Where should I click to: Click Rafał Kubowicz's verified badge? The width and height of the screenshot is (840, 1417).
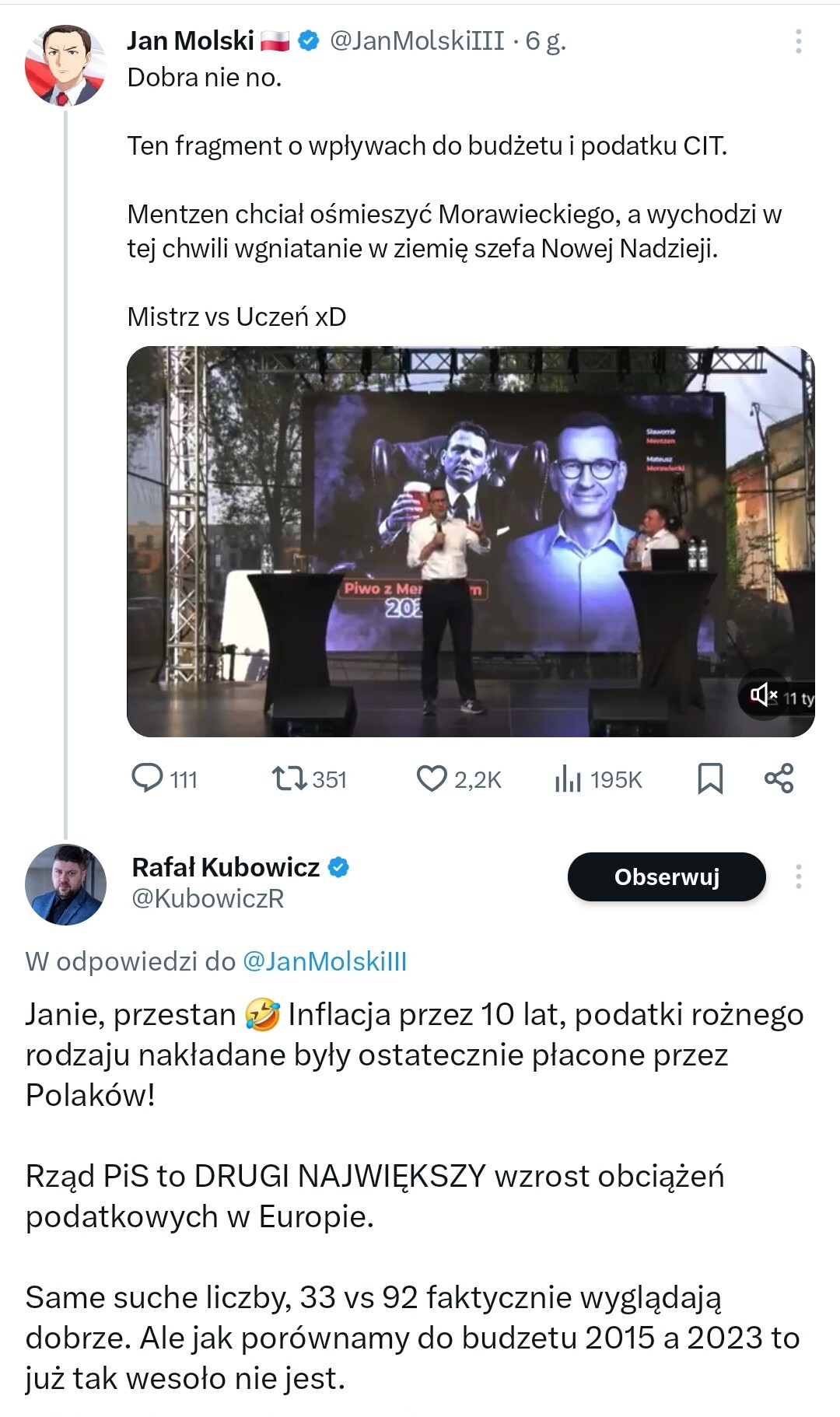(x=338, y=866)
